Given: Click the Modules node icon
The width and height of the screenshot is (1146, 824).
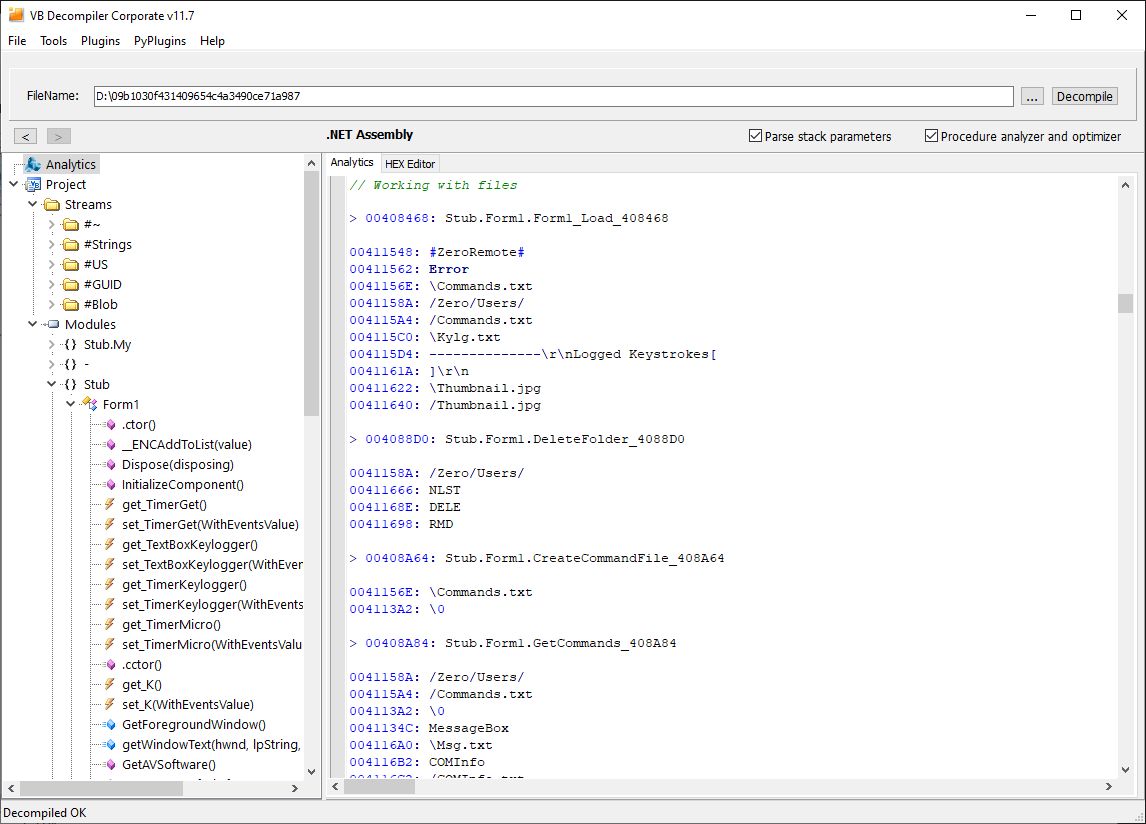Looking at the screenshot, I should click(x=52, y=324).
